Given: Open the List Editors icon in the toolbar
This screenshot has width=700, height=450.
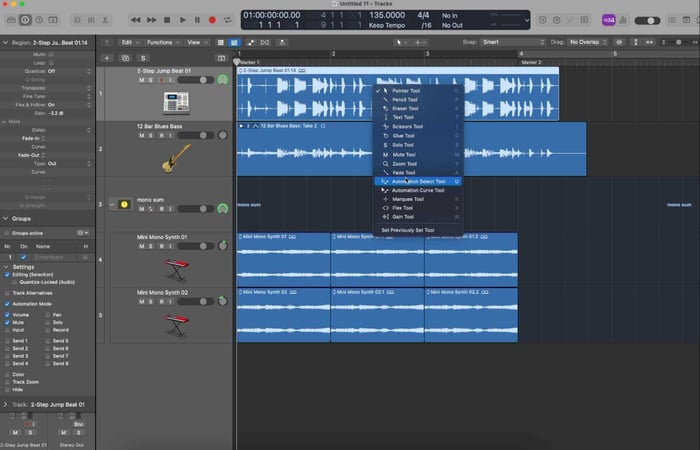Looking at the screenshot, I should (x=672, y=20).
